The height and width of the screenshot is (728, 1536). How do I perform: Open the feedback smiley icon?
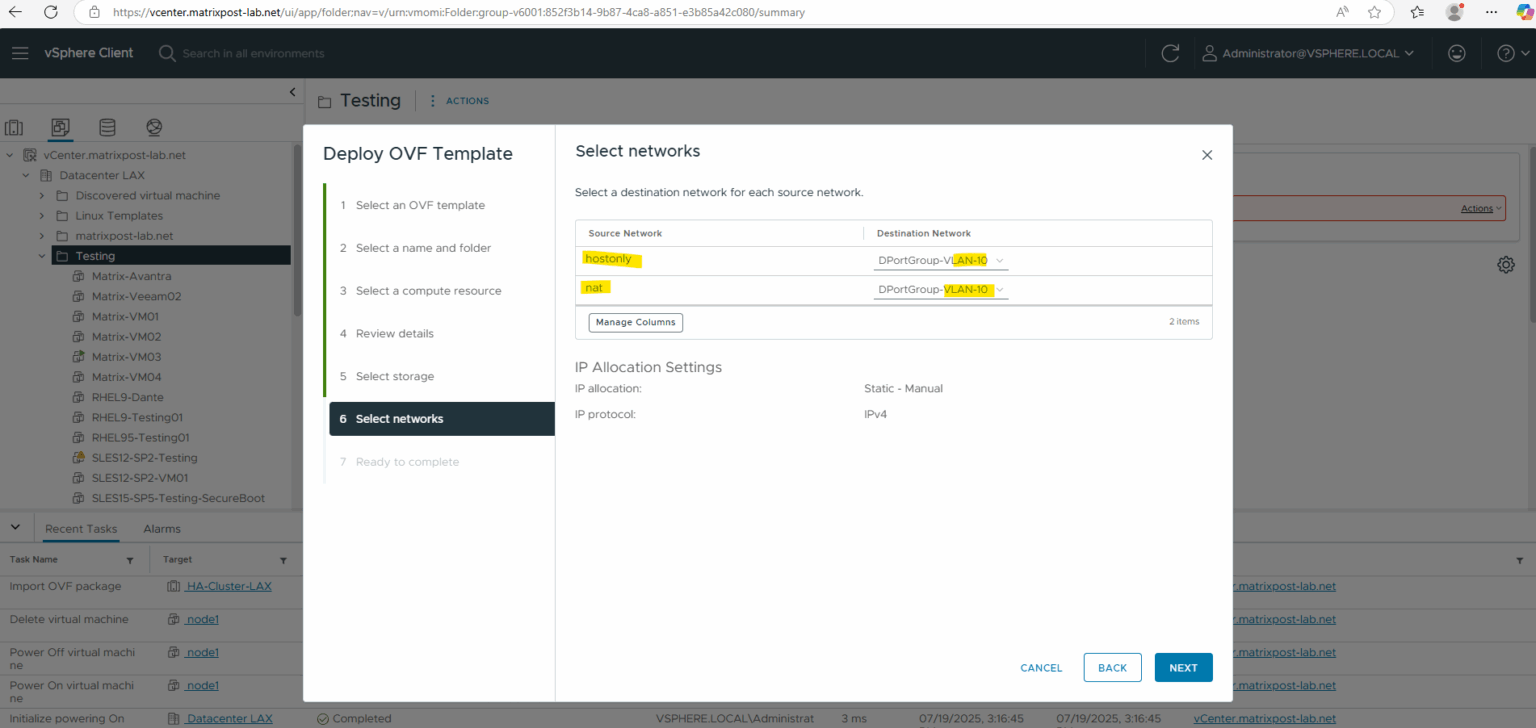click(1456, 53)
